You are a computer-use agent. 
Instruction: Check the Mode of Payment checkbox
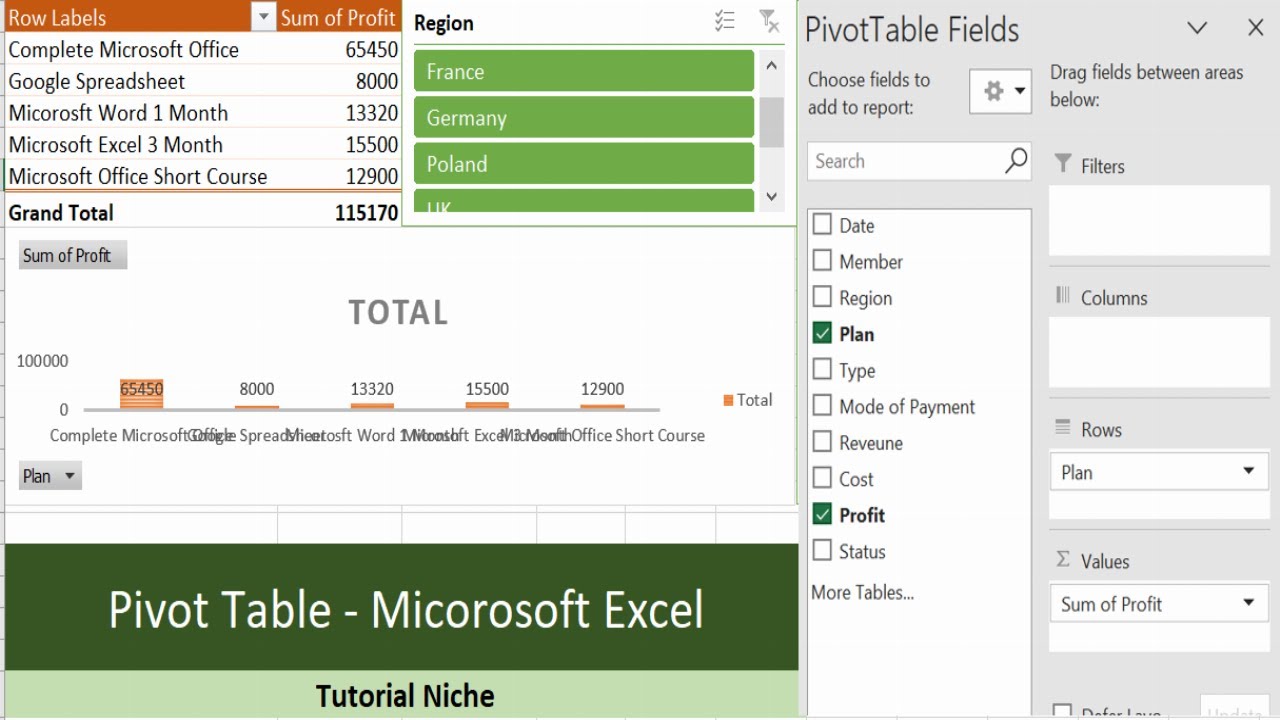click(x=822, y=406)
